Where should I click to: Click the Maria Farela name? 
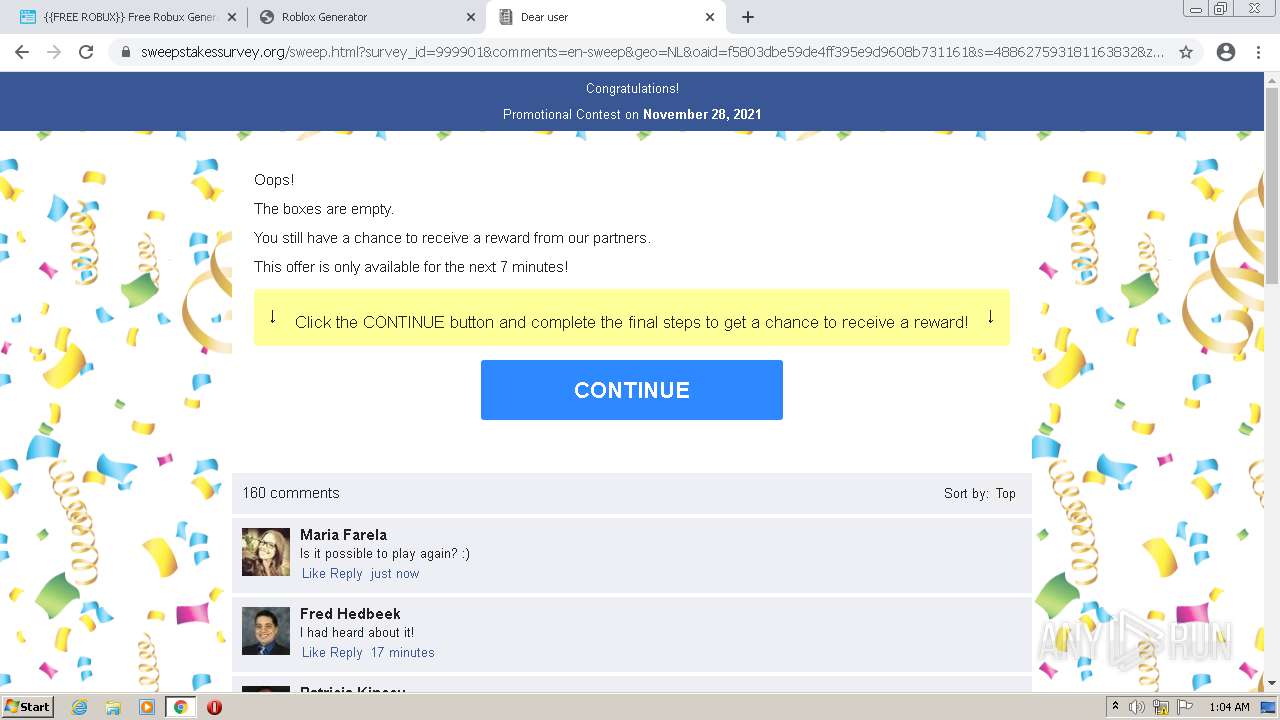click(343, 535)
